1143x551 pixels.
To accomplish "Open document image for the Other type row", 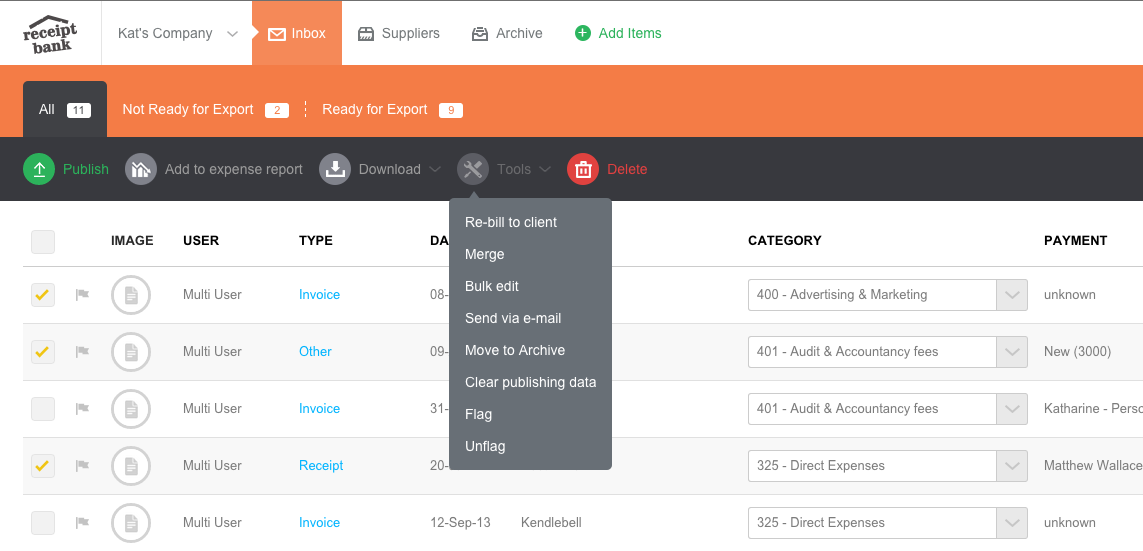I will coord(131,351).
